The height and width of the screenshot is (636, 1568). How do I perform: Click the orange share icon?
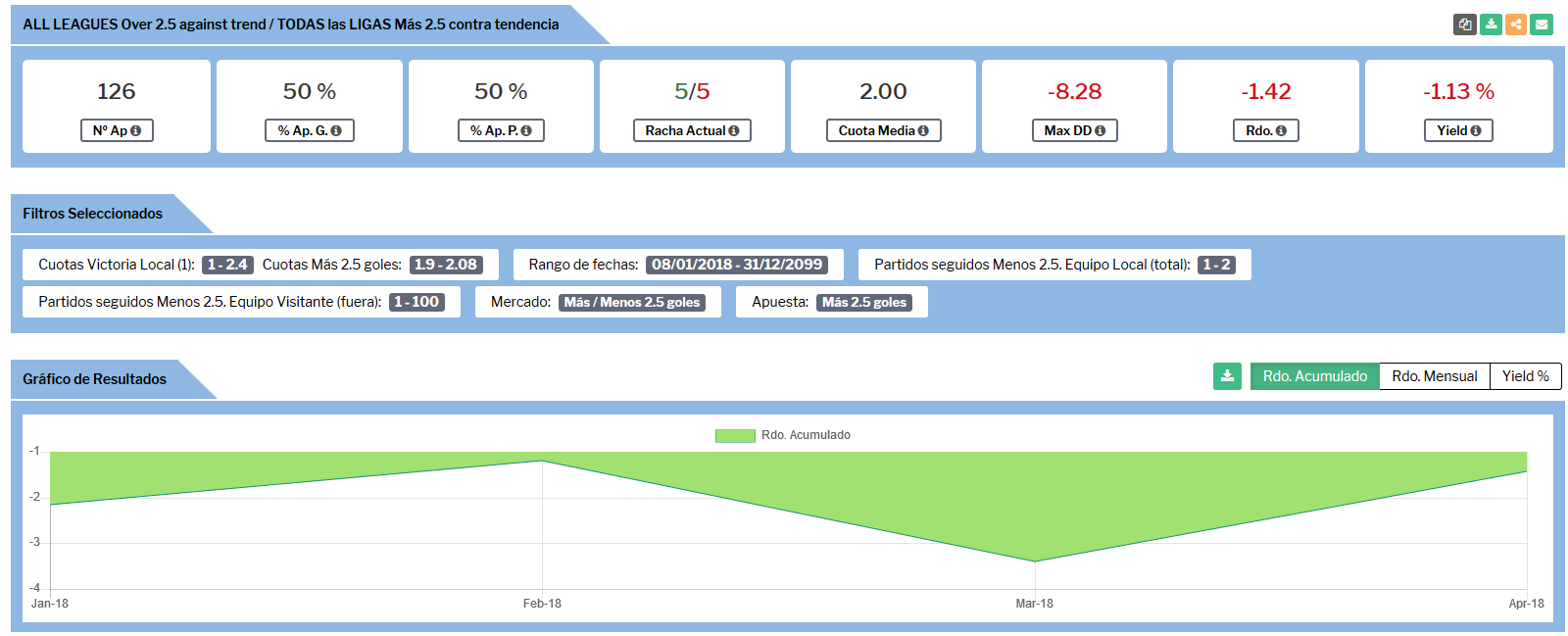(x=1516, y=24)
